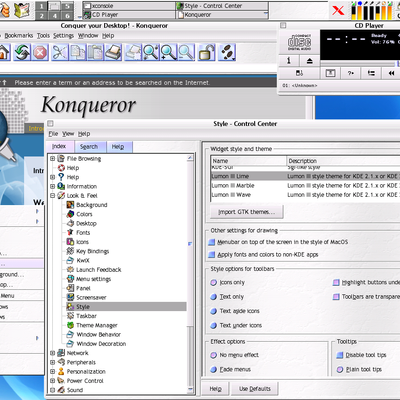This screenshot has width=400, height=400.
Task: Open the Fonts settings module
Action: point(83,232)
